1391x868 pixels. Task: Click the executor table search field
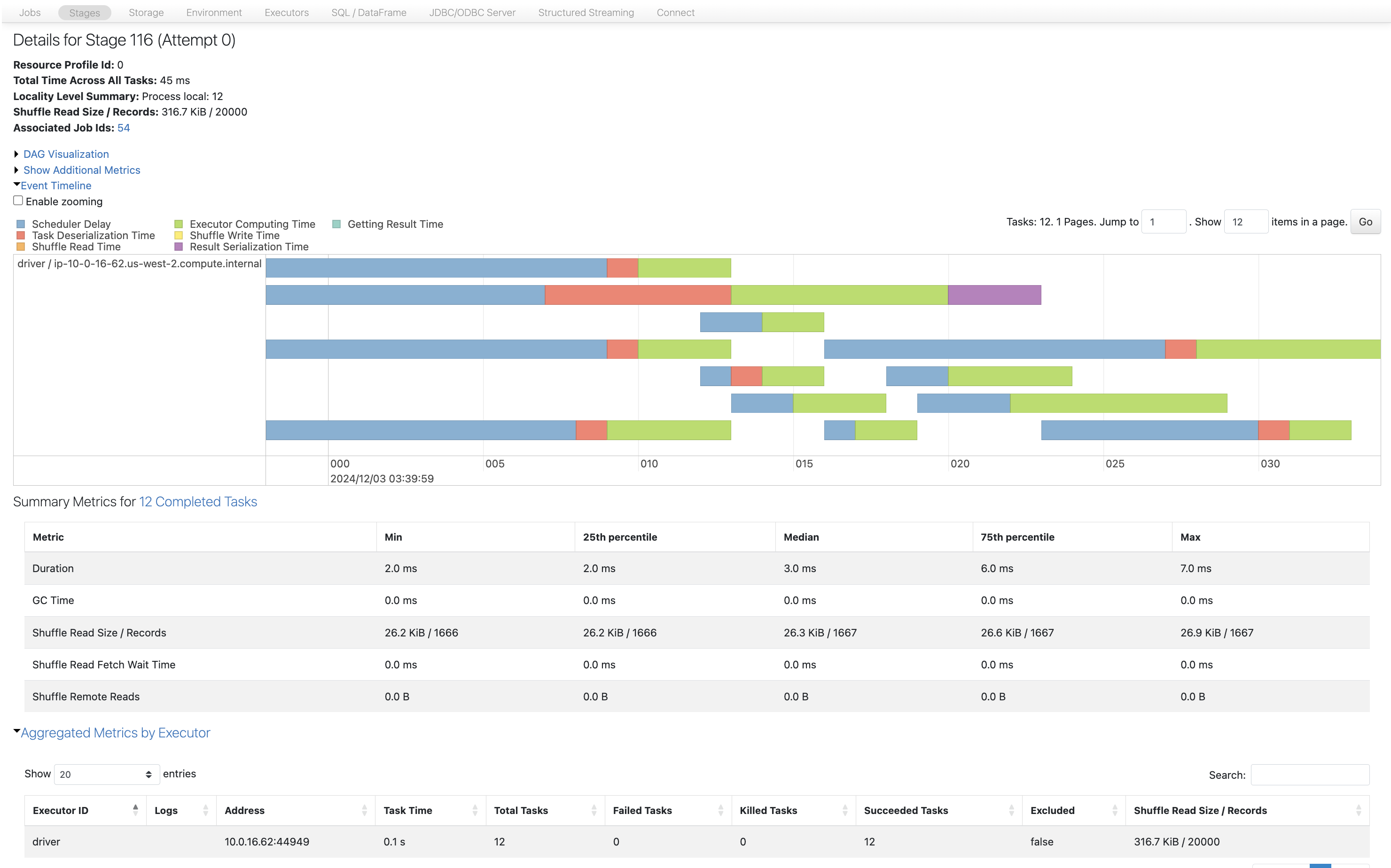point(1310,774)
